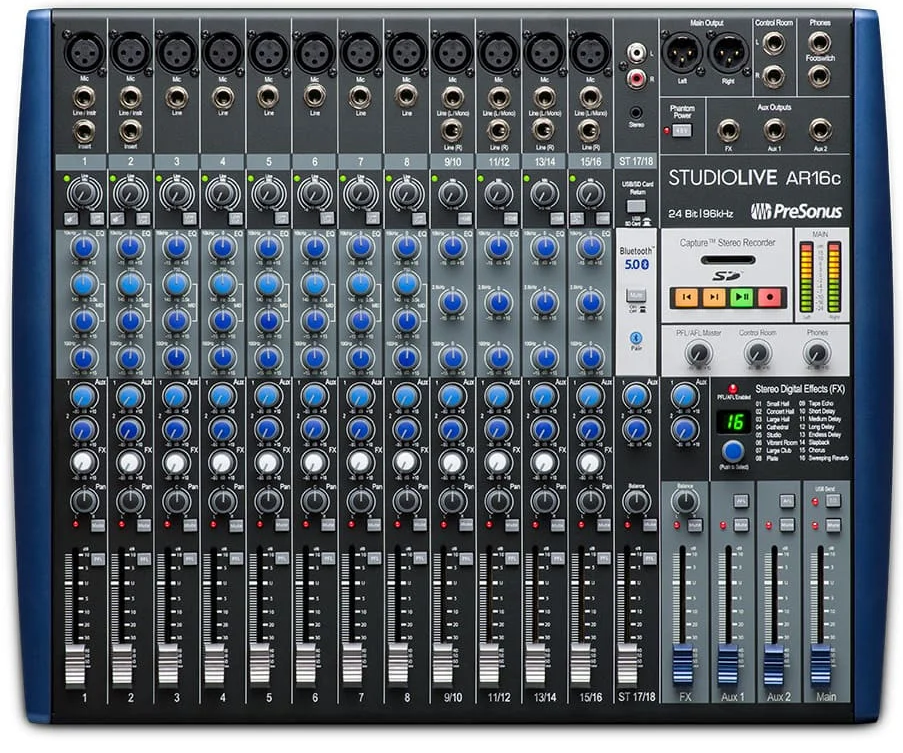Click the SD card slot
This screenshot has width=903, height=753.
tap(727, 260)
